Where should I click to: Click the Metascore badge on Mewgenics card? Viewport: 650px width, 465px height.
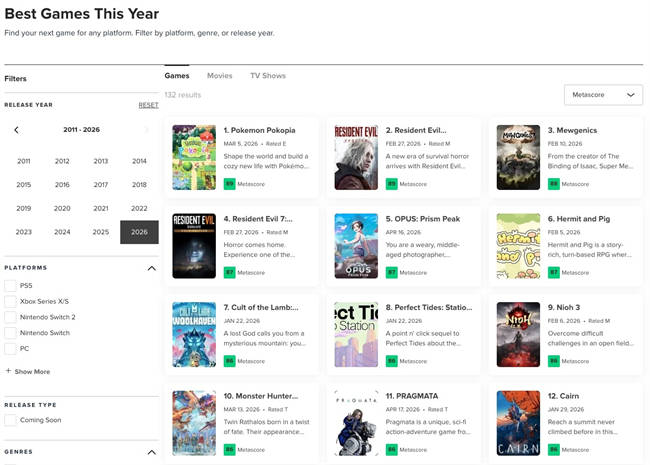pyautogui.click(x=553, y=184)
